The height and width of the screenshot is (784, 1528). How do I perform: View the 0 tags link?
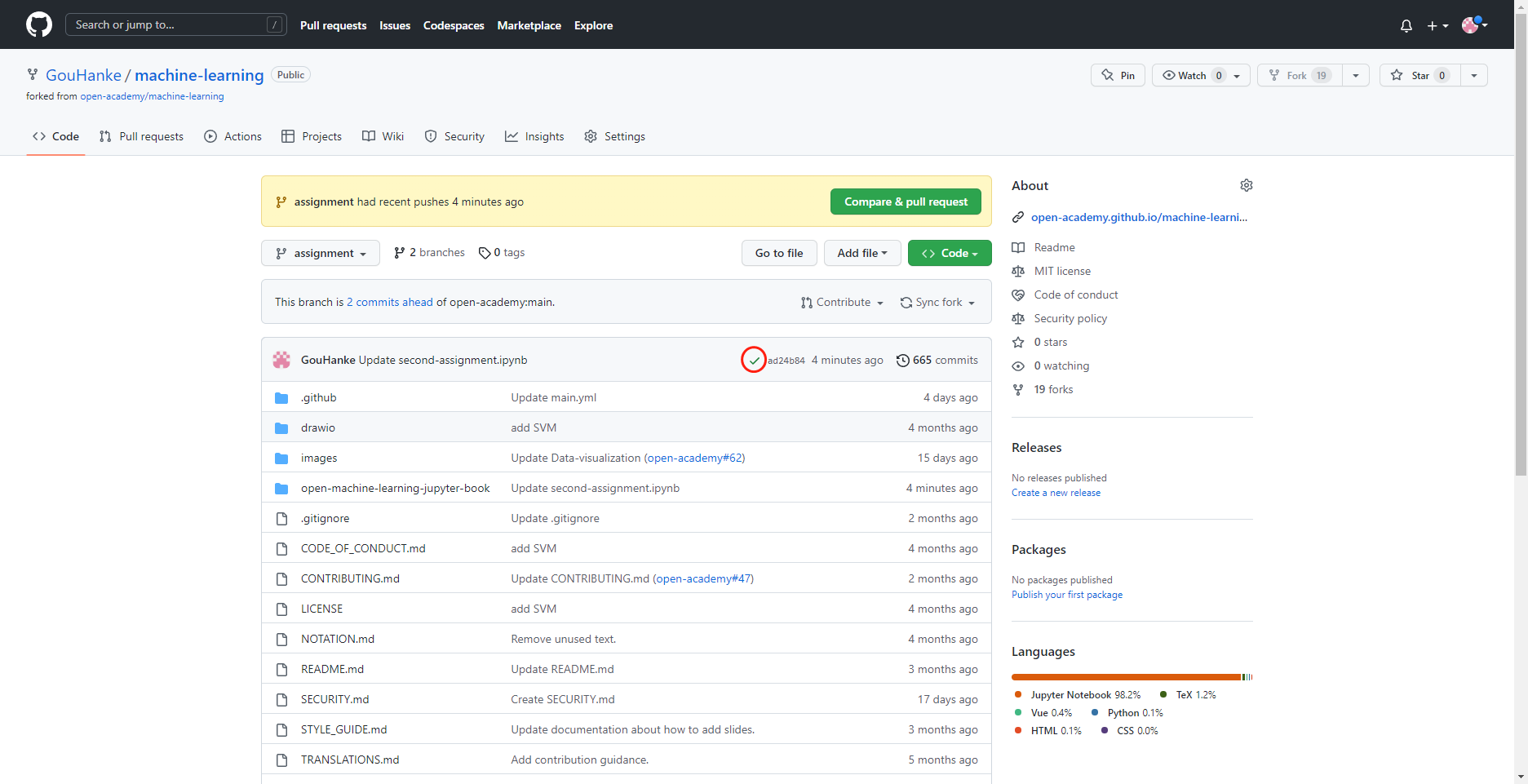(x=502, y=253)
